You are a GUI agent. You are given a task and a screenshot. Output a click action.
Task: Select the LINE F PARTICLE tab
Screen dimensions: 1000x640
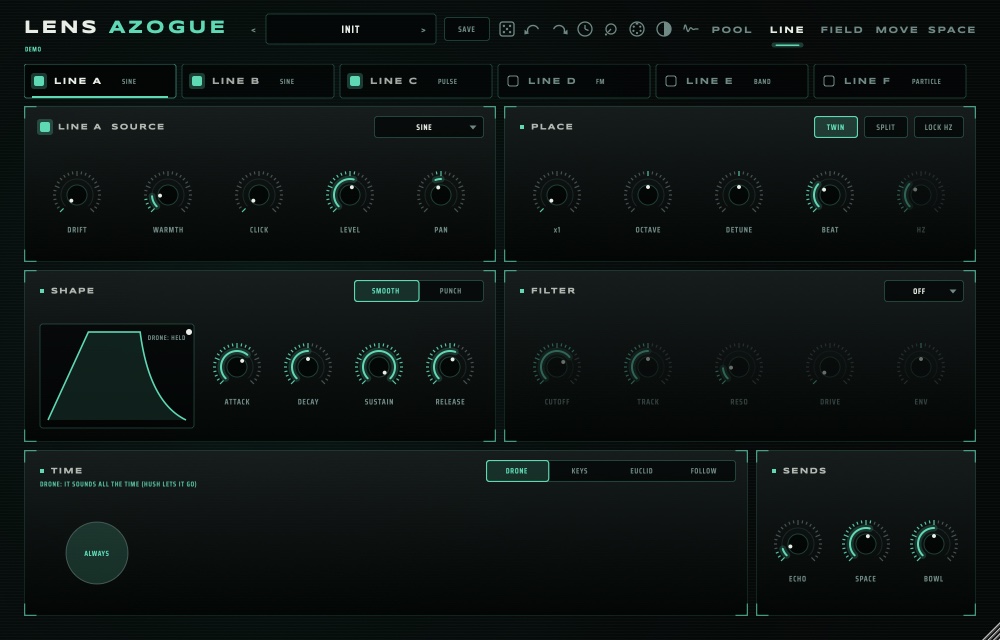coord(890,81)
